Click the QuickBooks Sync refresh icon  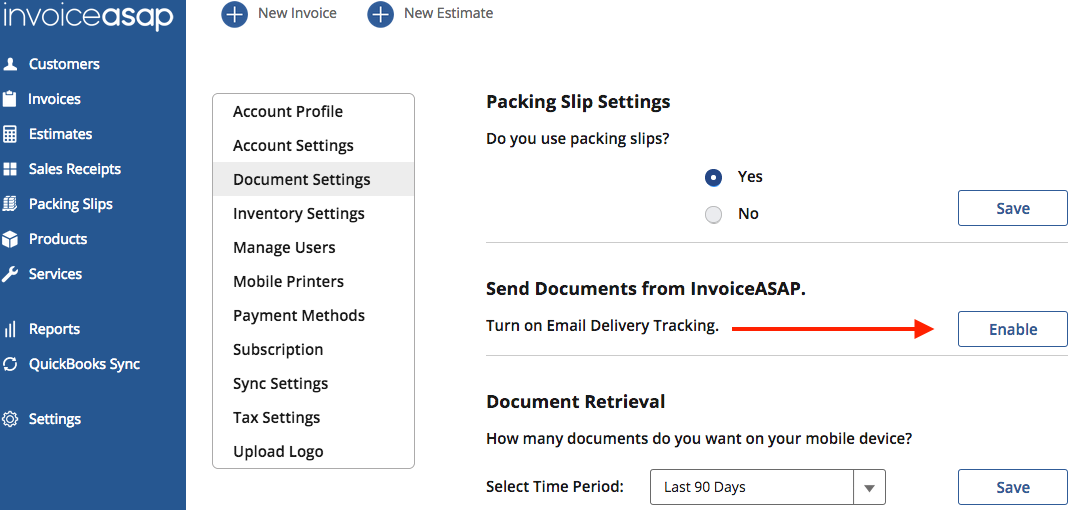point(10,364)
